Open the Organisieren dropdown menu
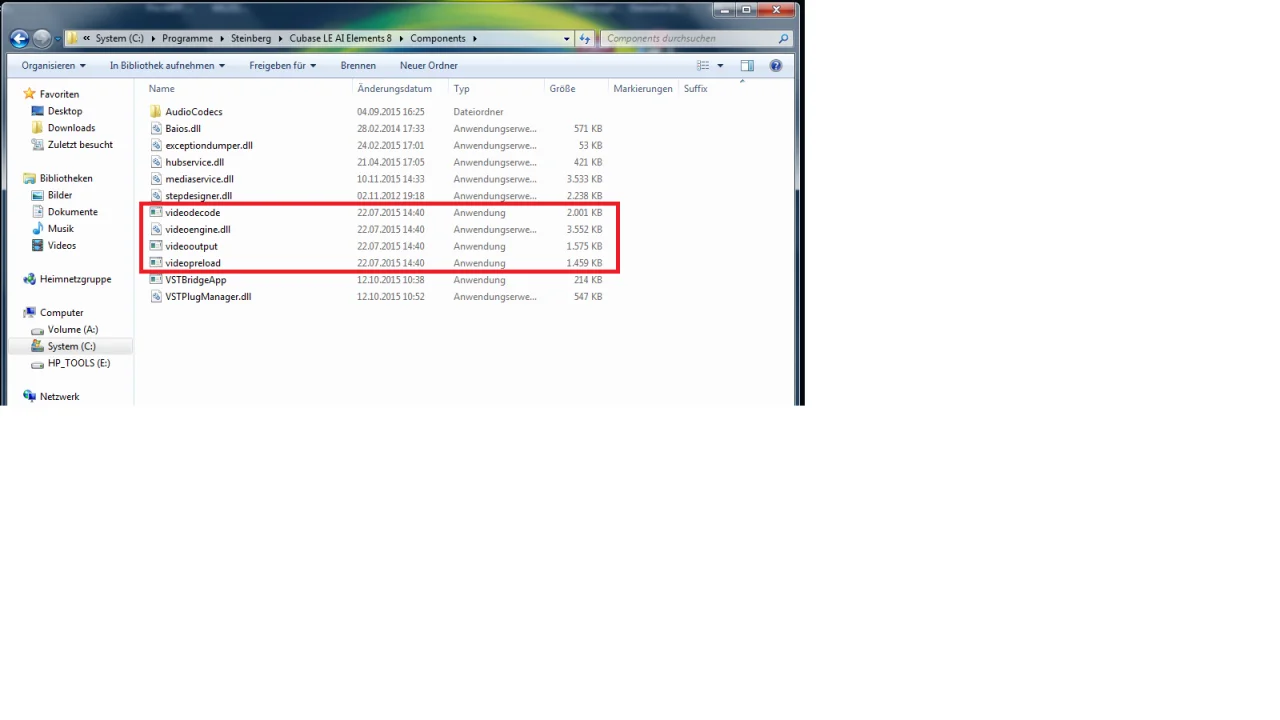 coord(53,66)
